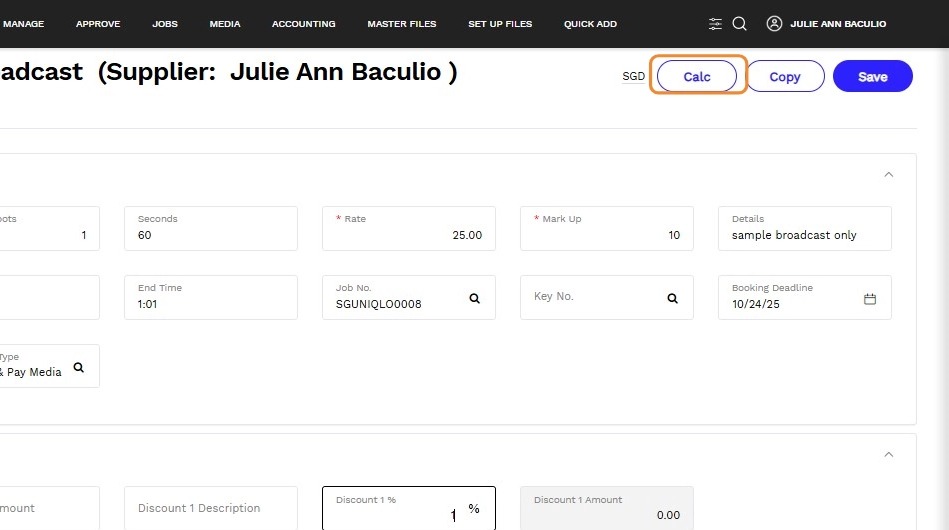Collapse the first section chevron
Image resolution: width=949 pixels, height=530 pixels.
(888, 175)
